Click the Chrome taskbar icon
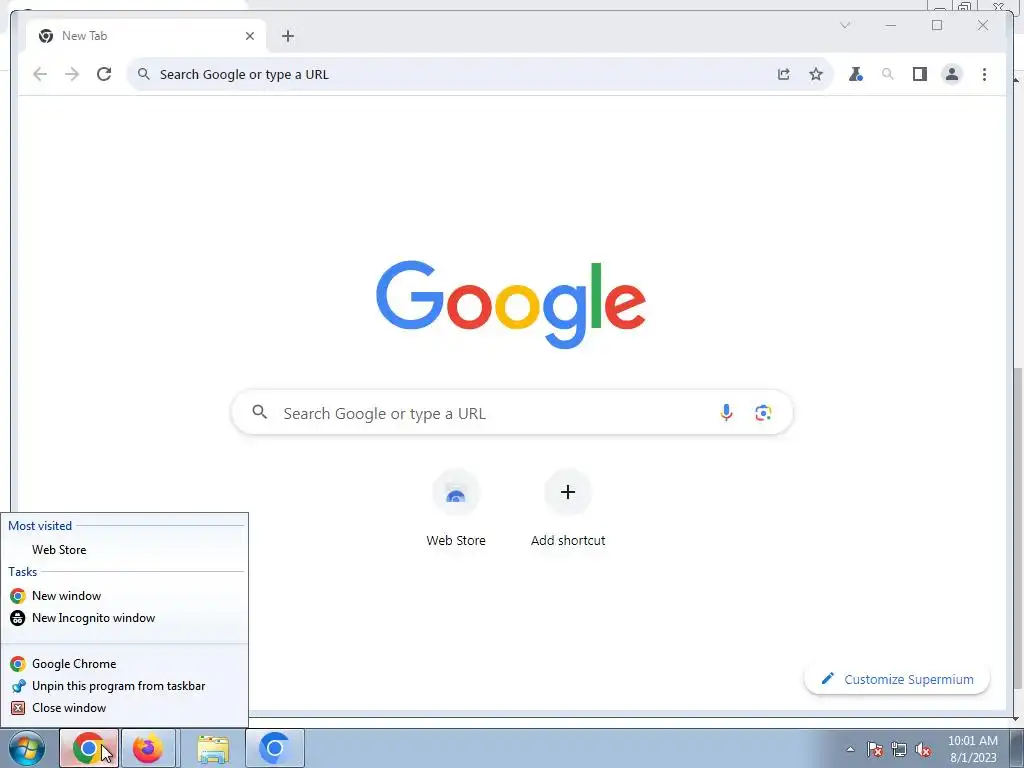 coord(89,748)
